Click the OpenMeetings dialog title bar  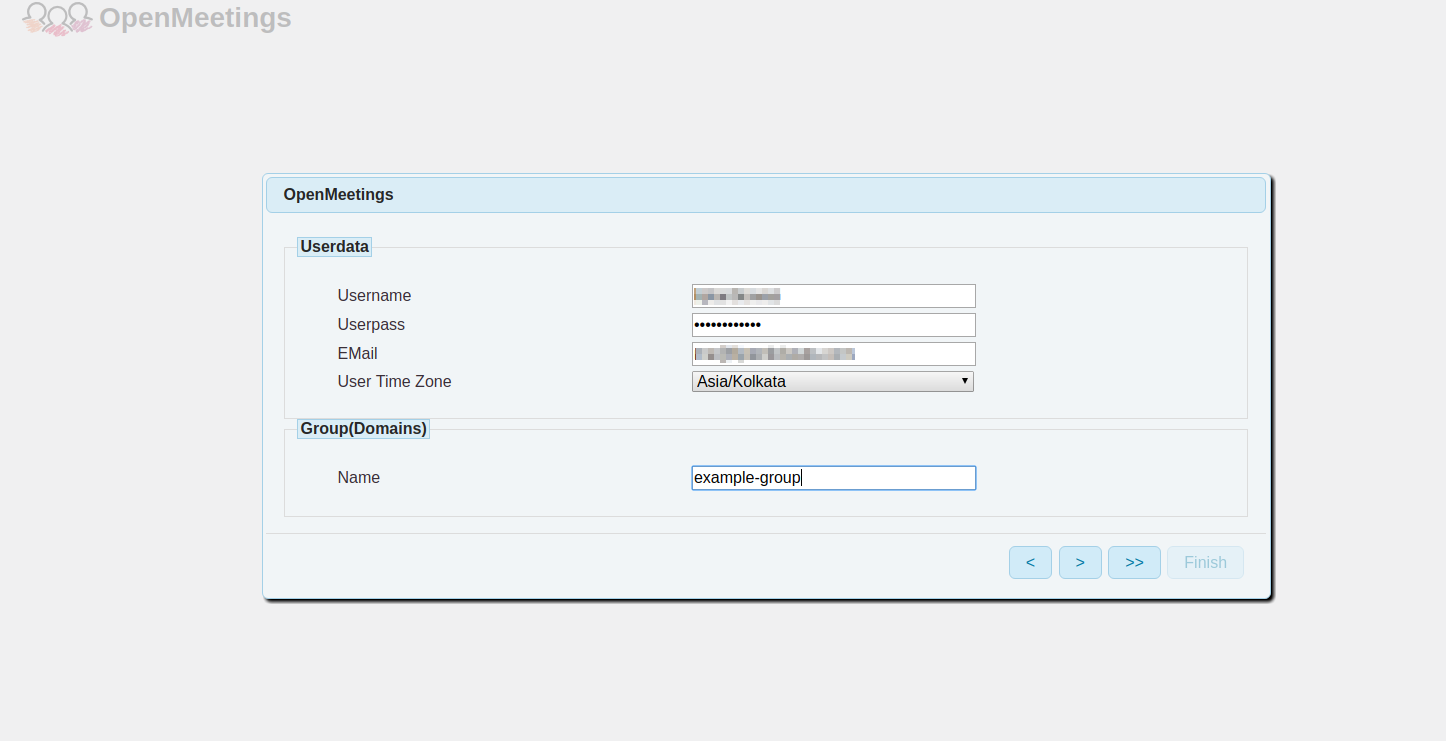click(766, 195)
